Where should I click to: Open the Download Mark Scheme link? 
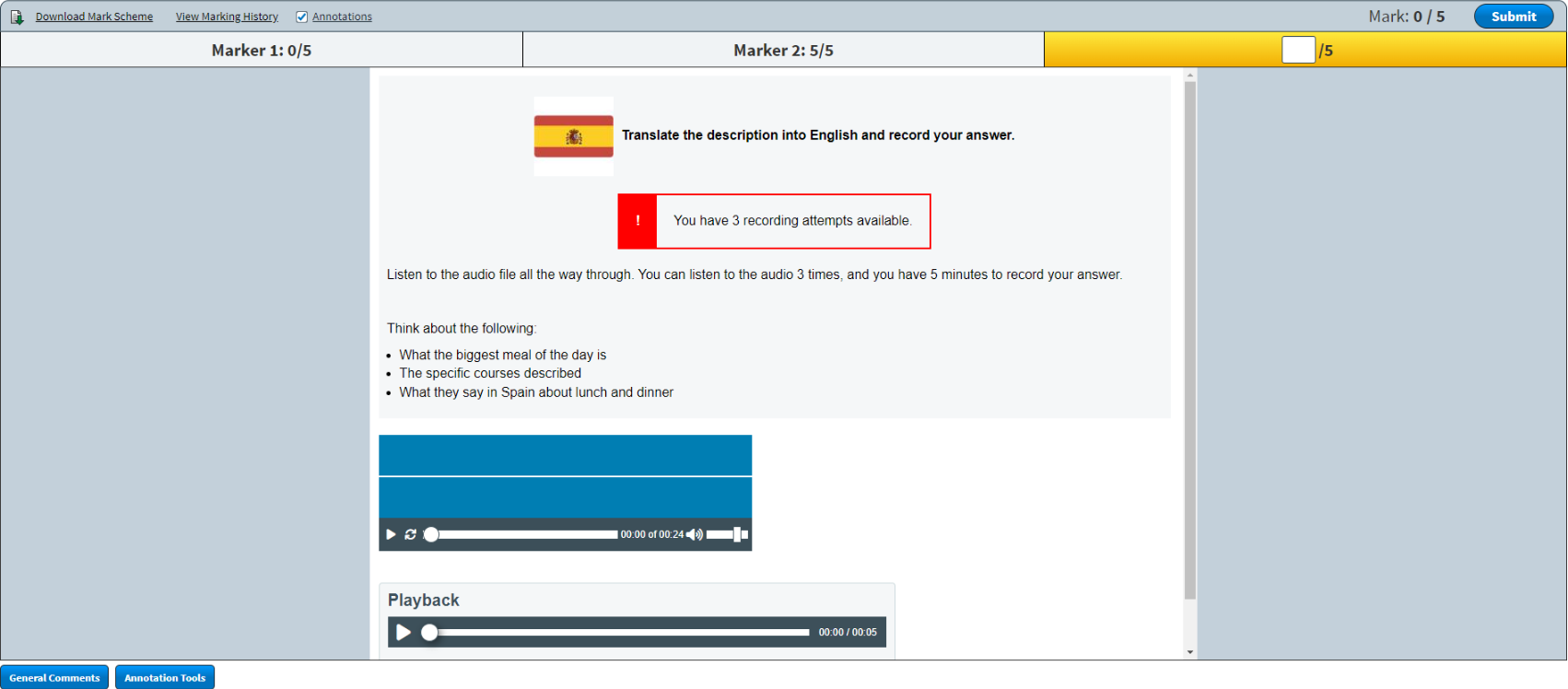[x=94, y=17]
